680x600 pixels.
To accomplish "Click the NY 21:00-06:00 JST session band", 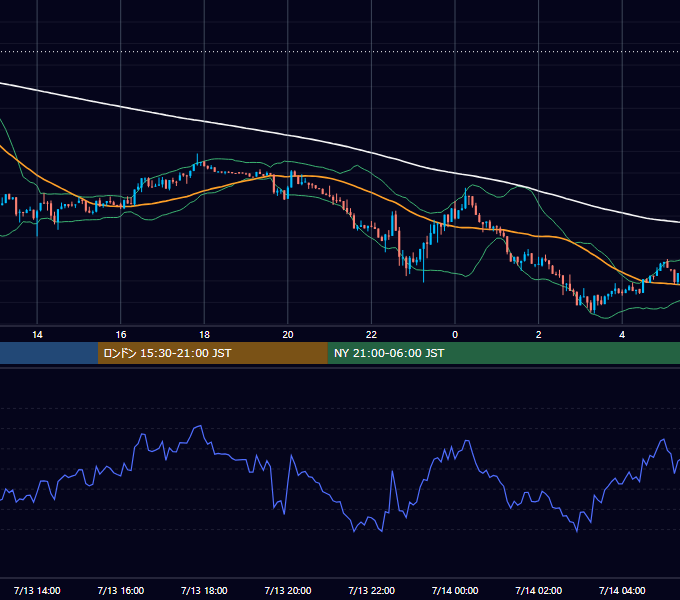I will [x=503, y=353].
